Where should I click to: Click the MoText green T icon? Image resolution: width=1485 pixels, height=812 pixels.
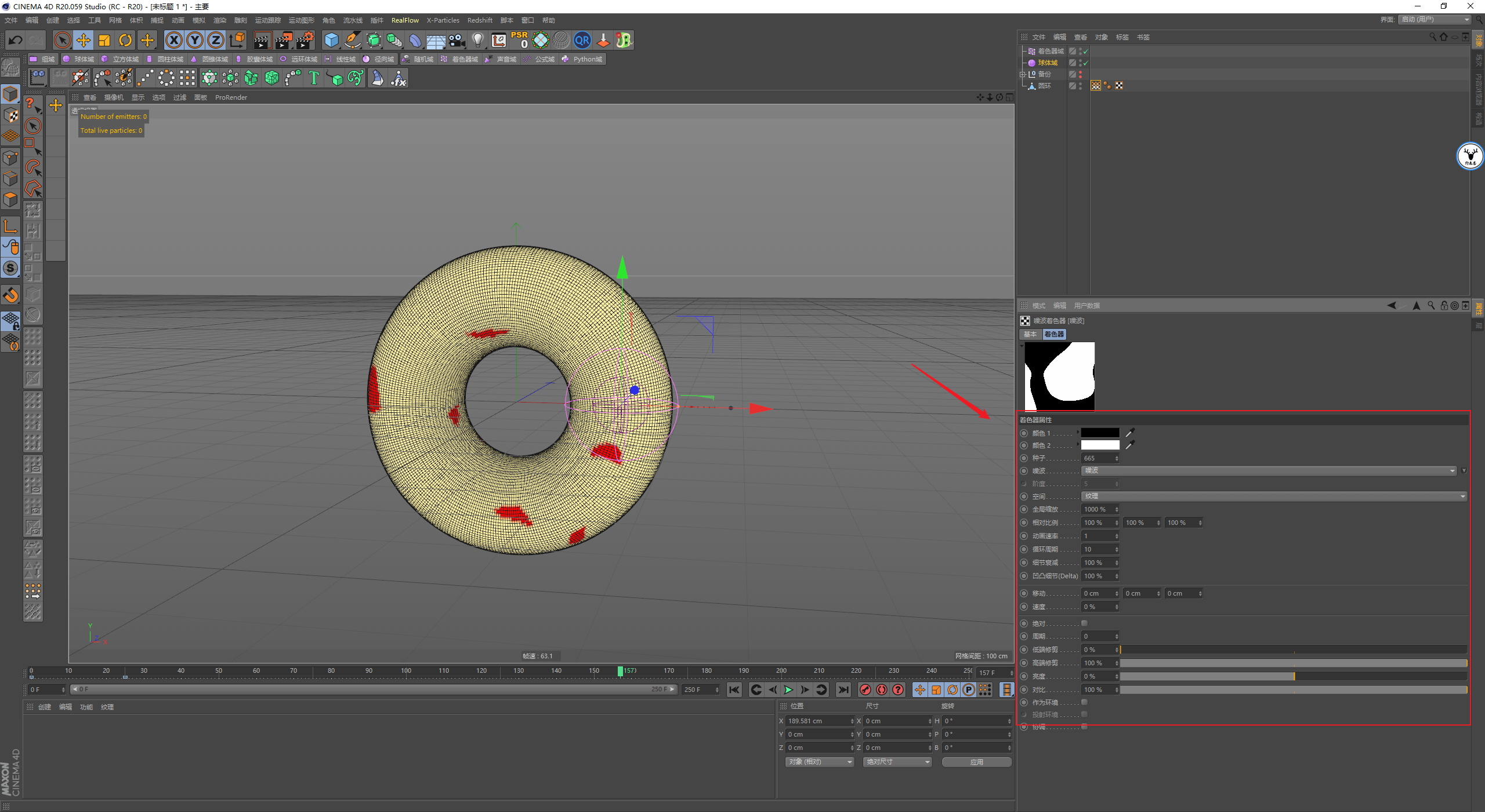(x=314, y=78)
